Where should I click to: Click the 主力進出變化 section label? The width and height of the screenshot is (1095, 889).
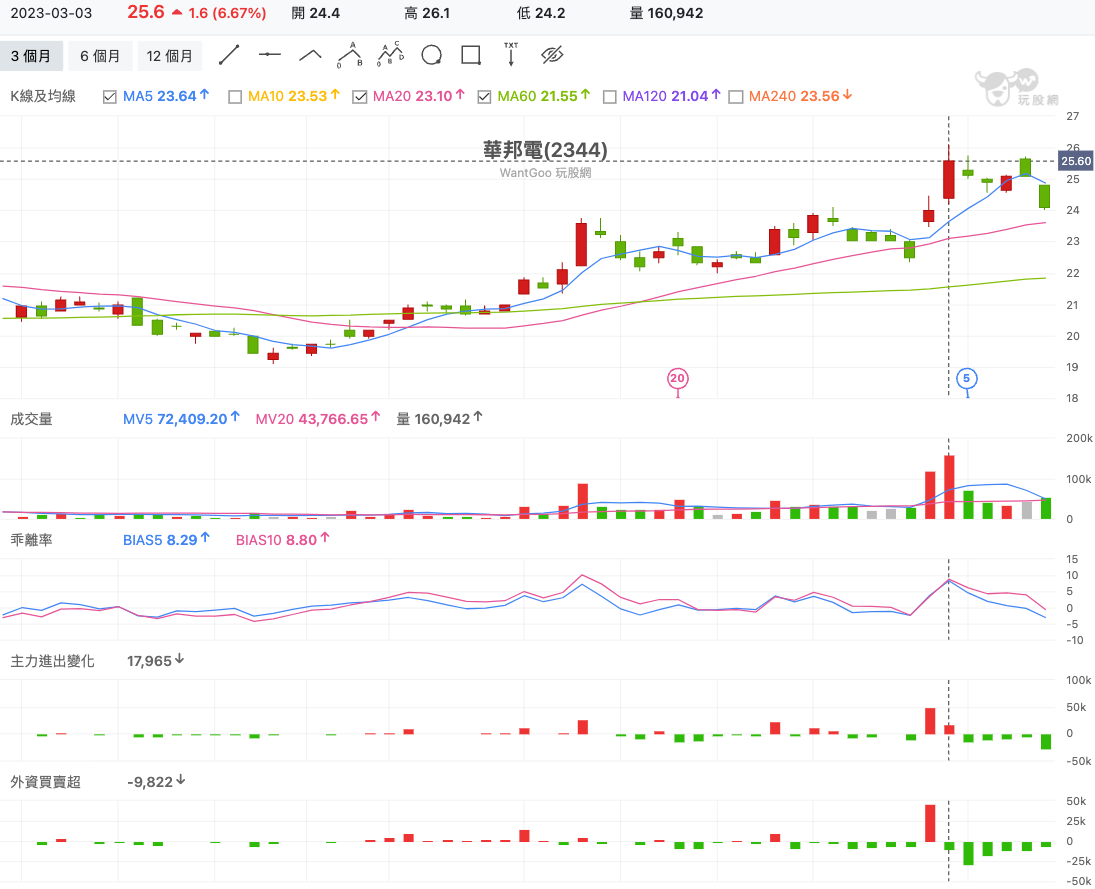pyautogui.click(x=52, y=661)
